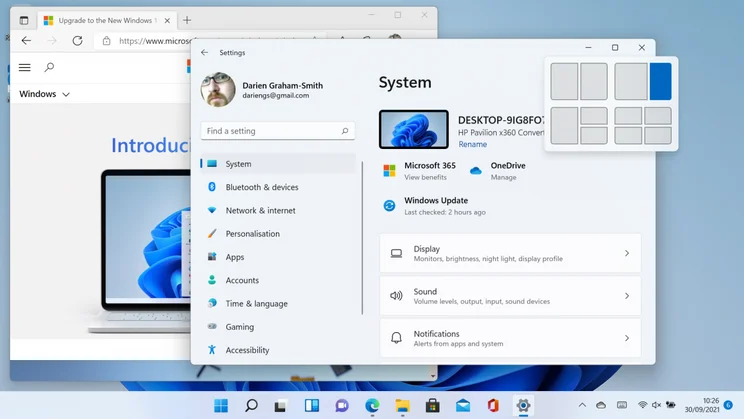The width and height of the screenshot is (744, 419).
Task: Close the Upgrade to the New Windows tab
Action: 167,20
